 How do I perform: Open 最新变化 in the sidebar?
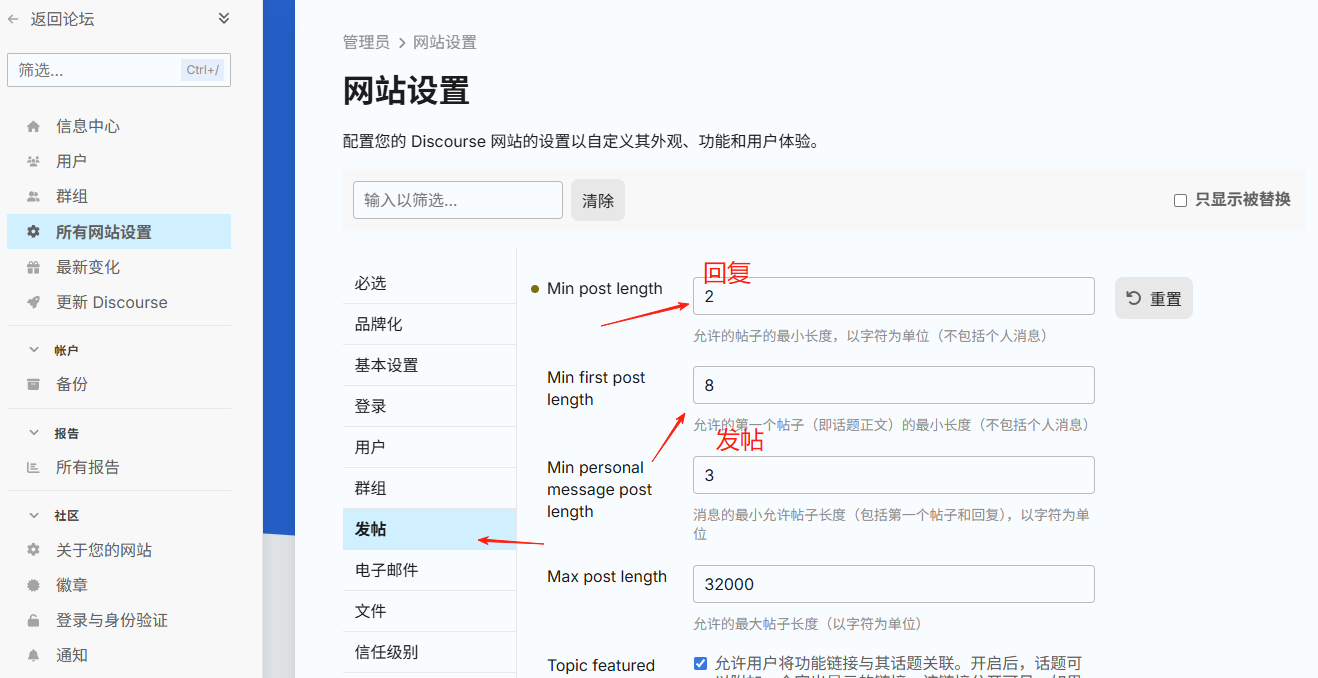(119, 267)
